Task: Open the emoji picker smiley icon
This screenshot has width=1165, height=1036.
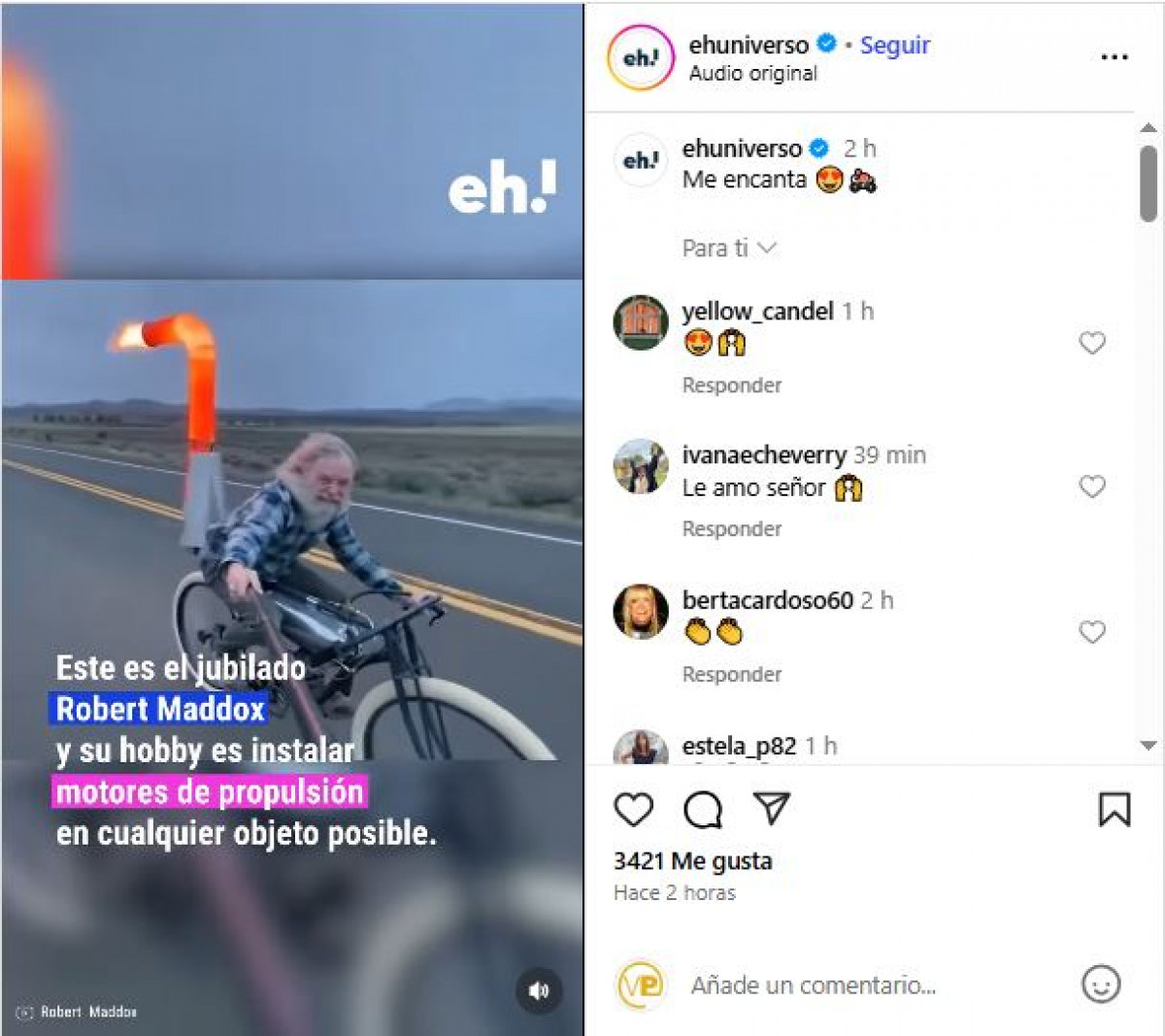Action: [x=1101, y=985]
